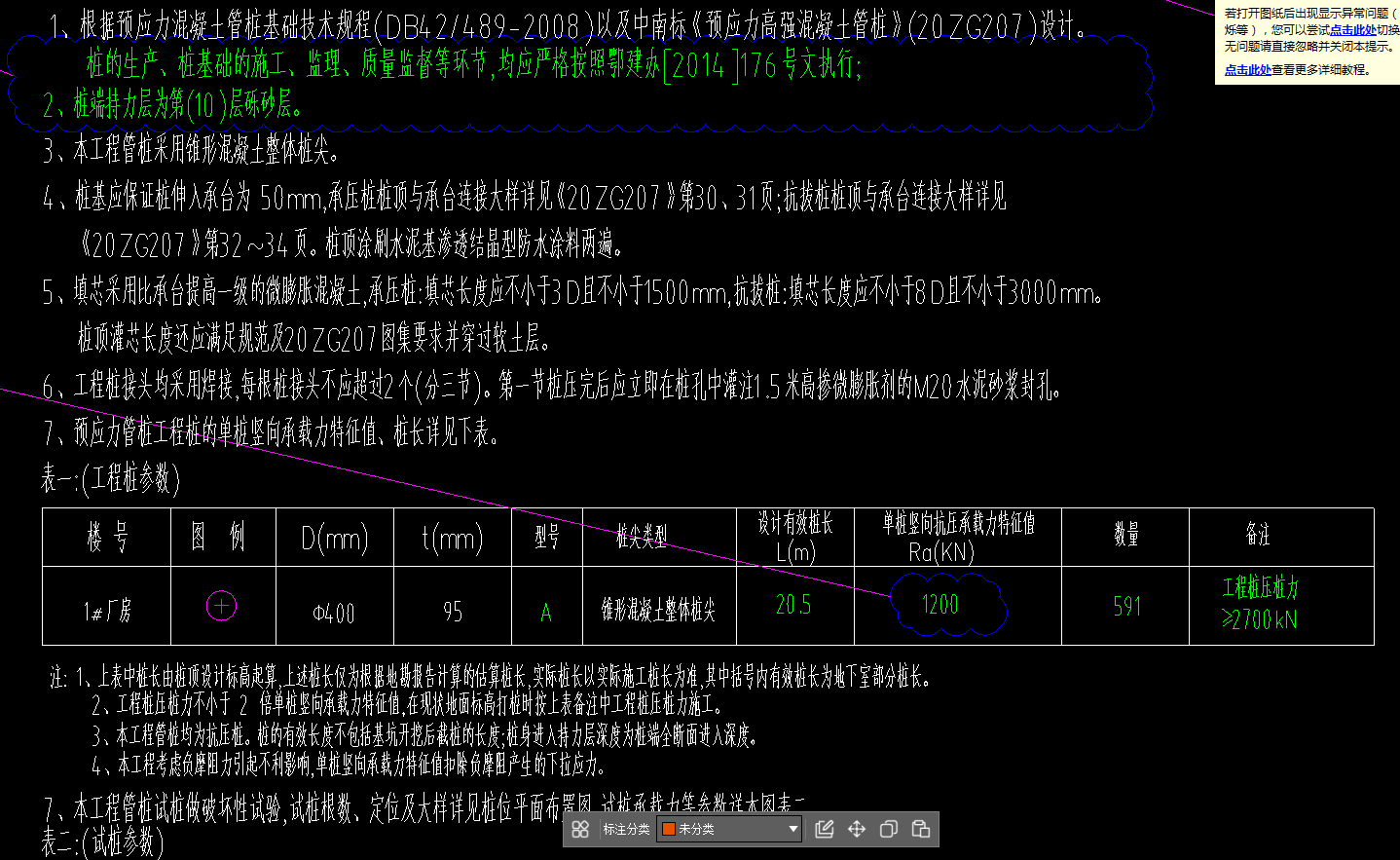Image resolution: width=1400 pixels, height=860 pixels.
Task: Select green note '2、桩端持力层为第(10)层砾砂层'
Action: [x=173, y=103]
